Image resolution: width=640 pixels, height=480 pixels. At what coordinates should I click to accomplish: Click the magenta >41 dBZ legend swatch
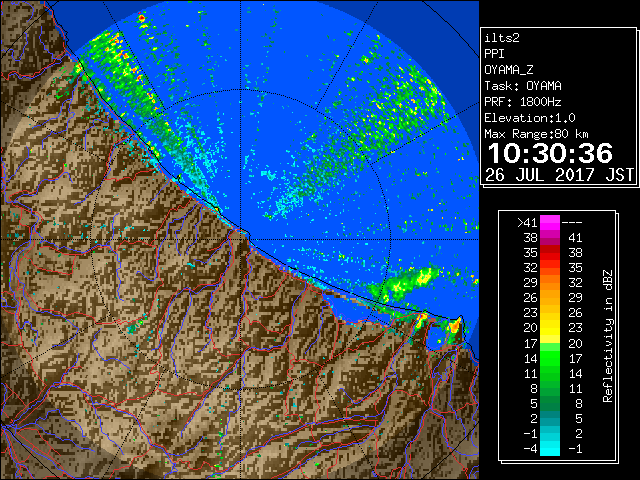550,223
